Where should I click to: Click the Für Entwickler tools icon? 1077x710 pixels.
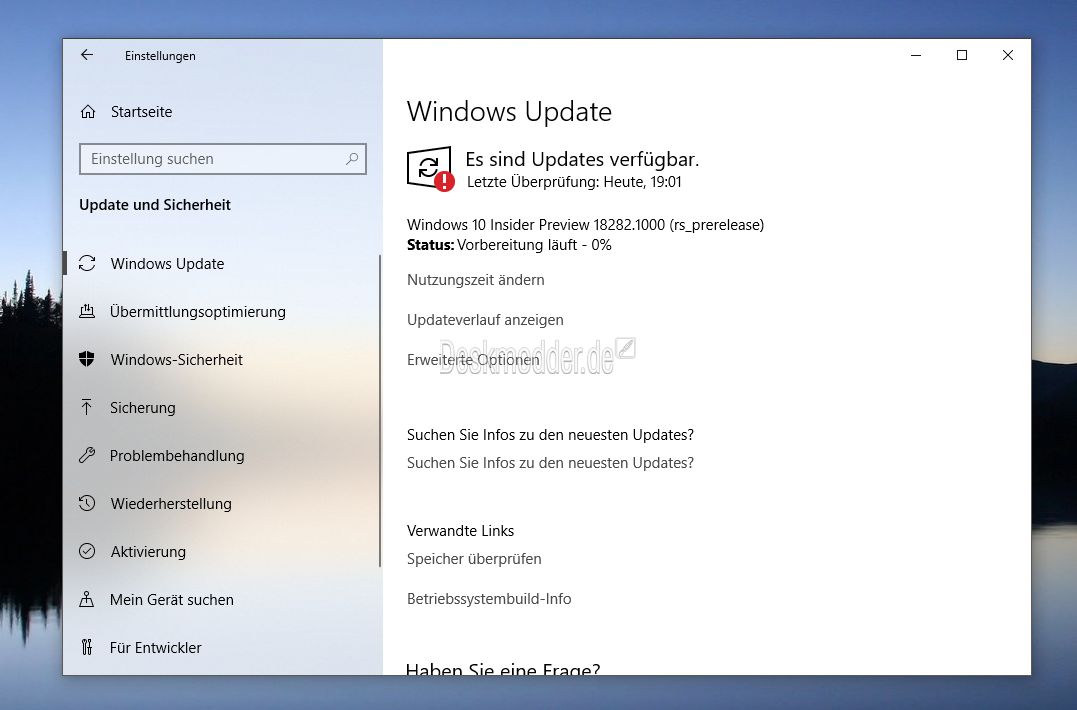click(87, 648)
